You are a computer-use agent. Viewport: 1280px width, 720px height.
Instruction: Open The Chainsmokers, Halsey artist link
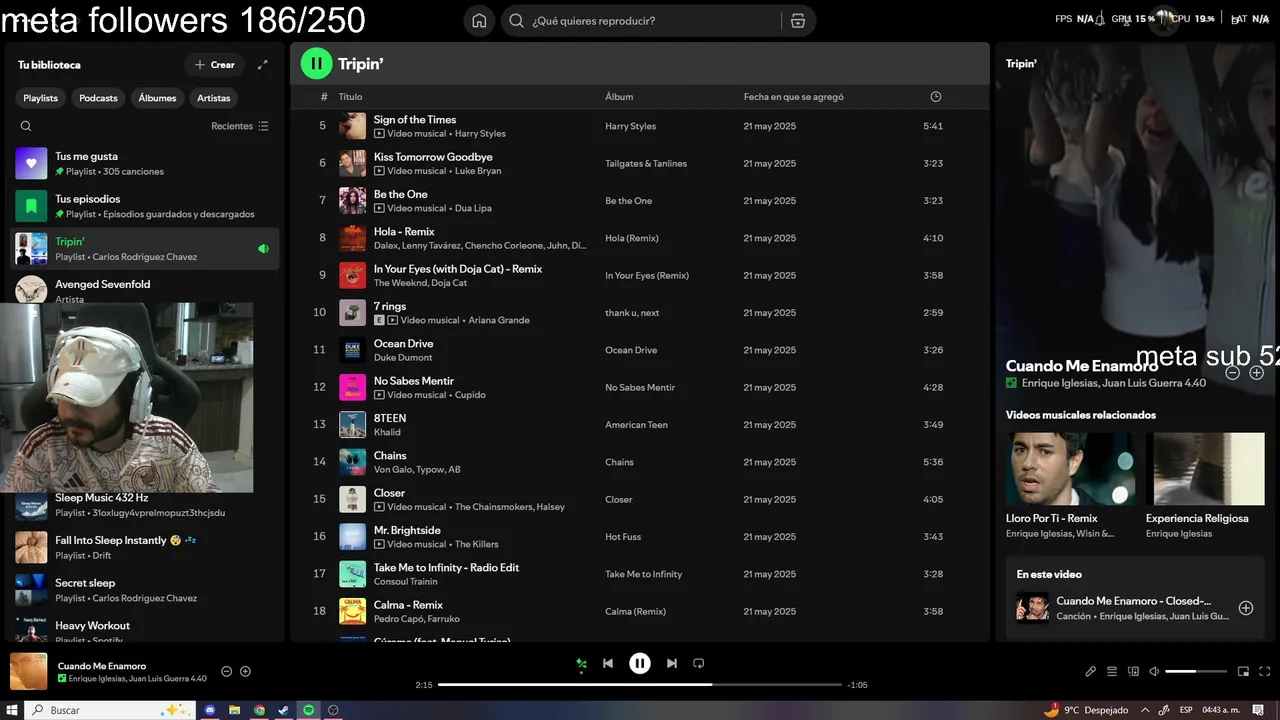click(510, 507)
